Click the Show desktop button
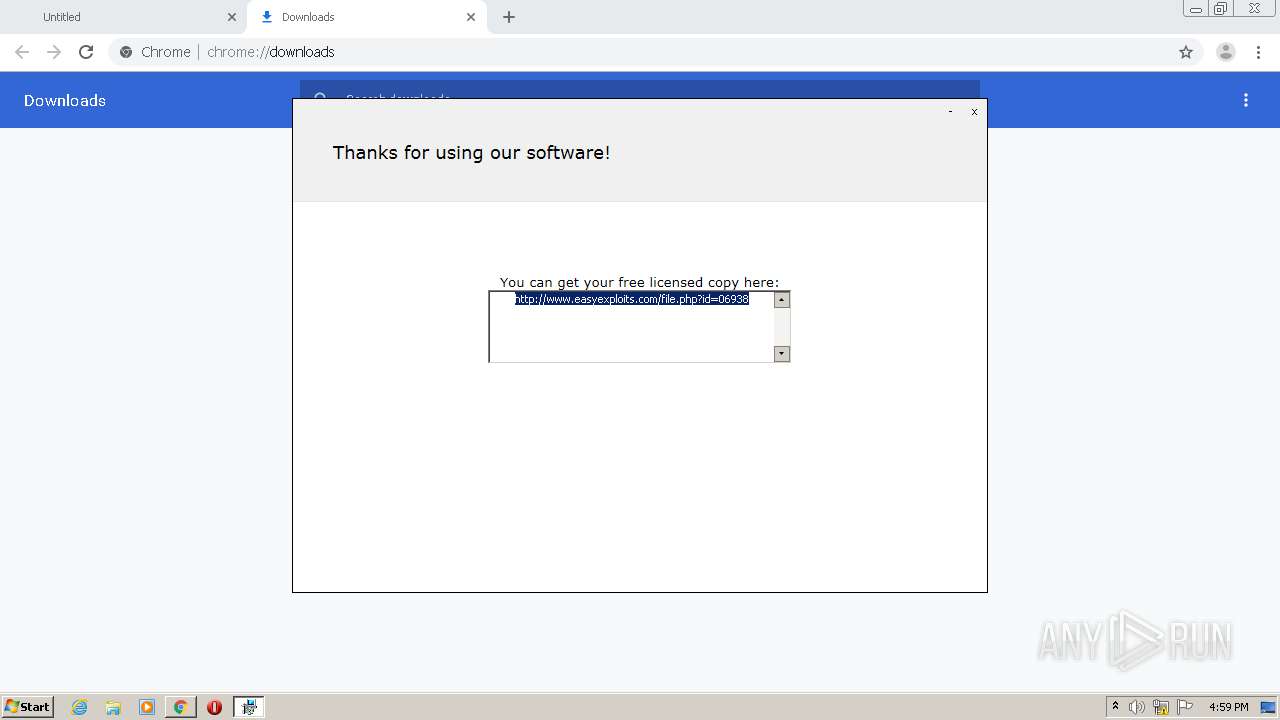The width and height of the screenshot is (1280, 720). [x=1269, y=707]
